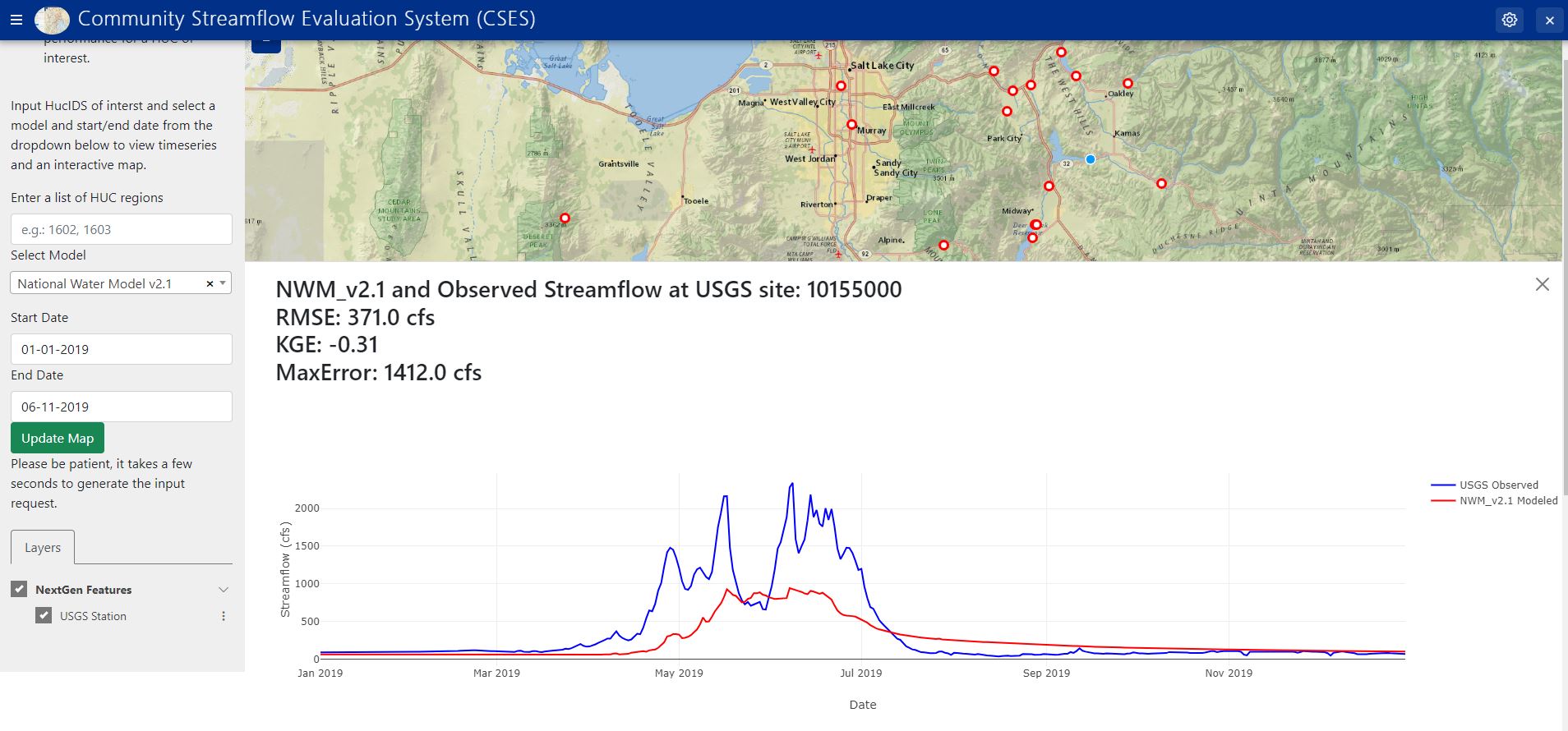Select the station marker north of Park City
Viewport: 1568px width, 731px height.
click(1007, 112)
